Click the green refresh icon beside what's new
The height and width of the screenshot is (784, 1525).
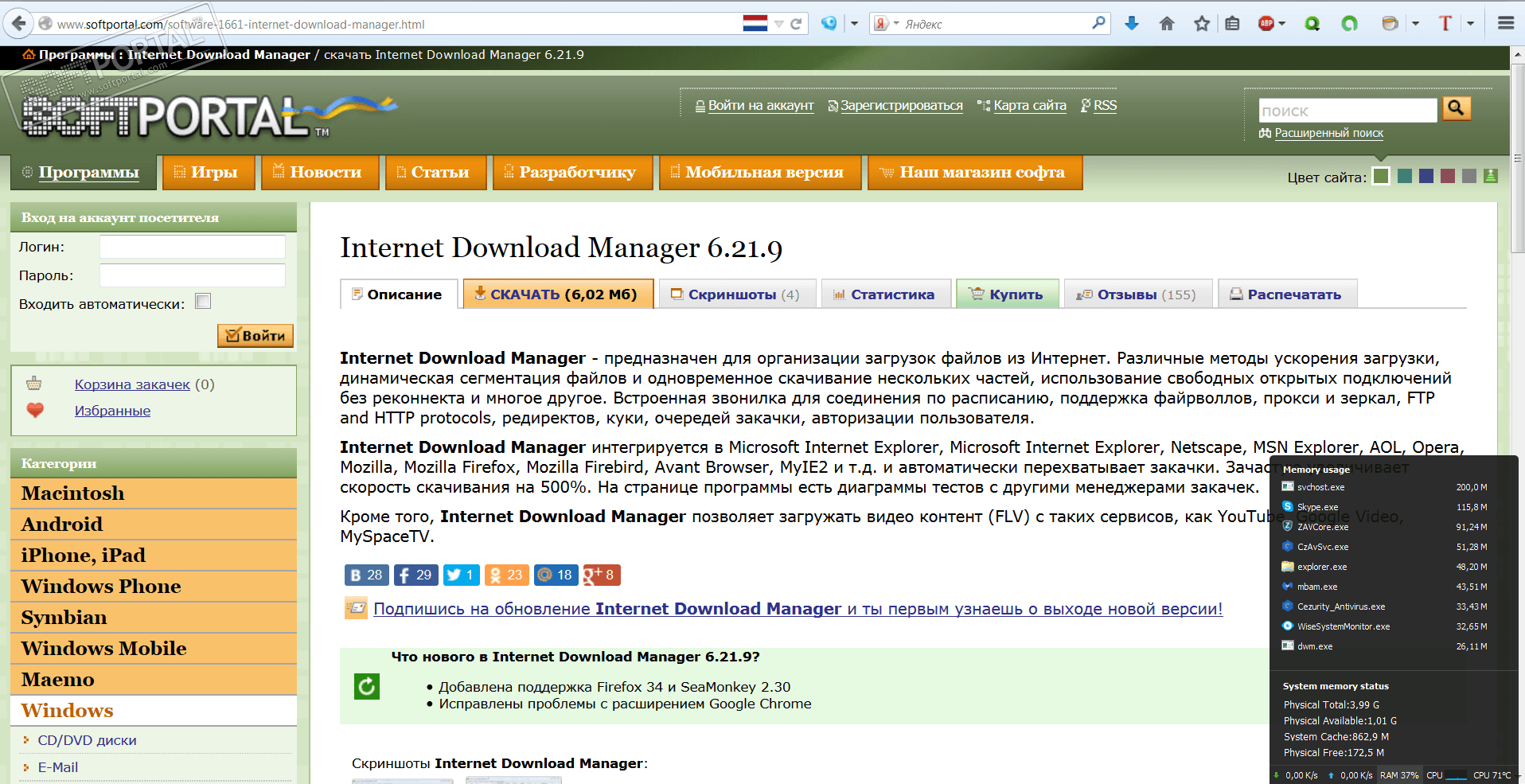click(x=367, y=686)
